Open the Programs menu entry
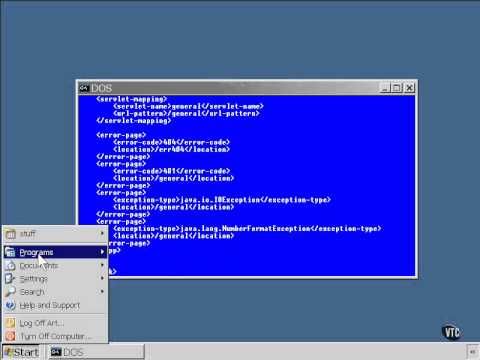The width and height of the screenshot is (480, 360). pos(55,252)
